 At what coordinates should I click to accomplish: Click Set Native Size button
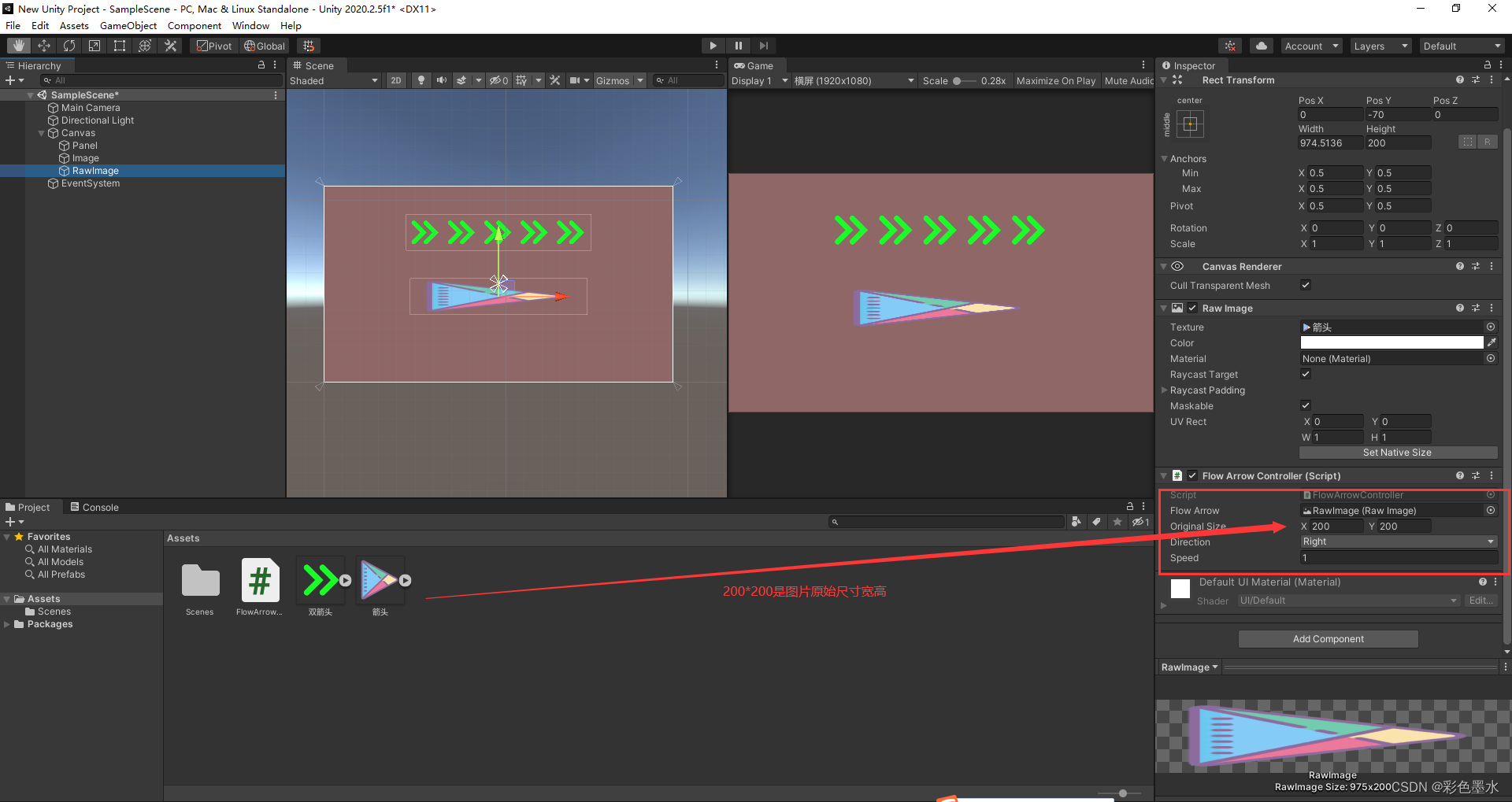1398,453
